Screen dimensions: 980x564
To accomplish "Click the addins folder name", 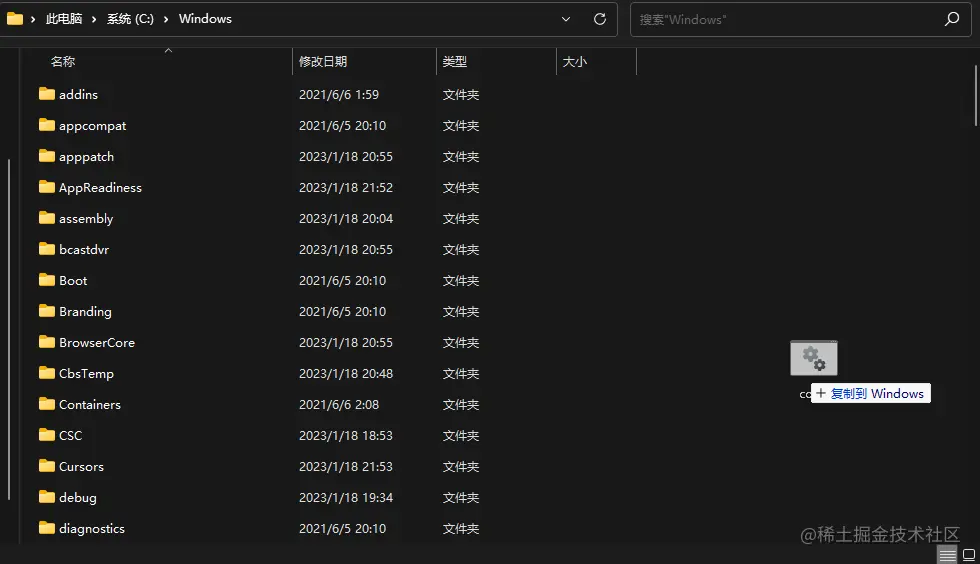I will (78, 94).
